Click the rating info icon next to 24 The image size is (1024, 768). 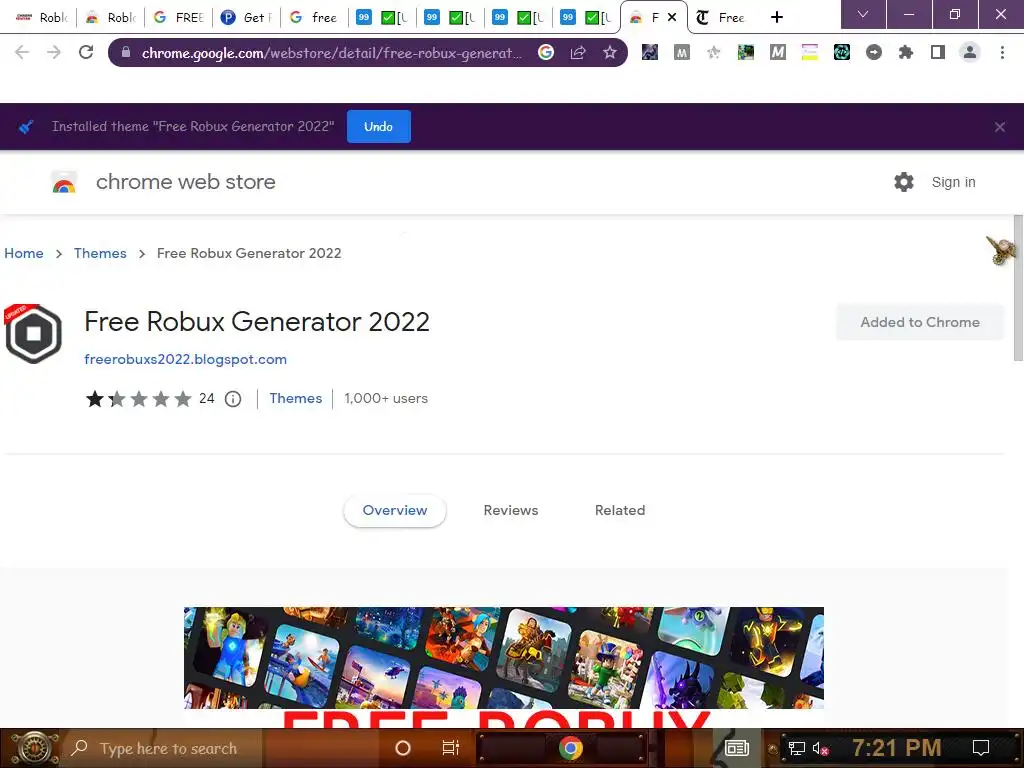point(233,399)
